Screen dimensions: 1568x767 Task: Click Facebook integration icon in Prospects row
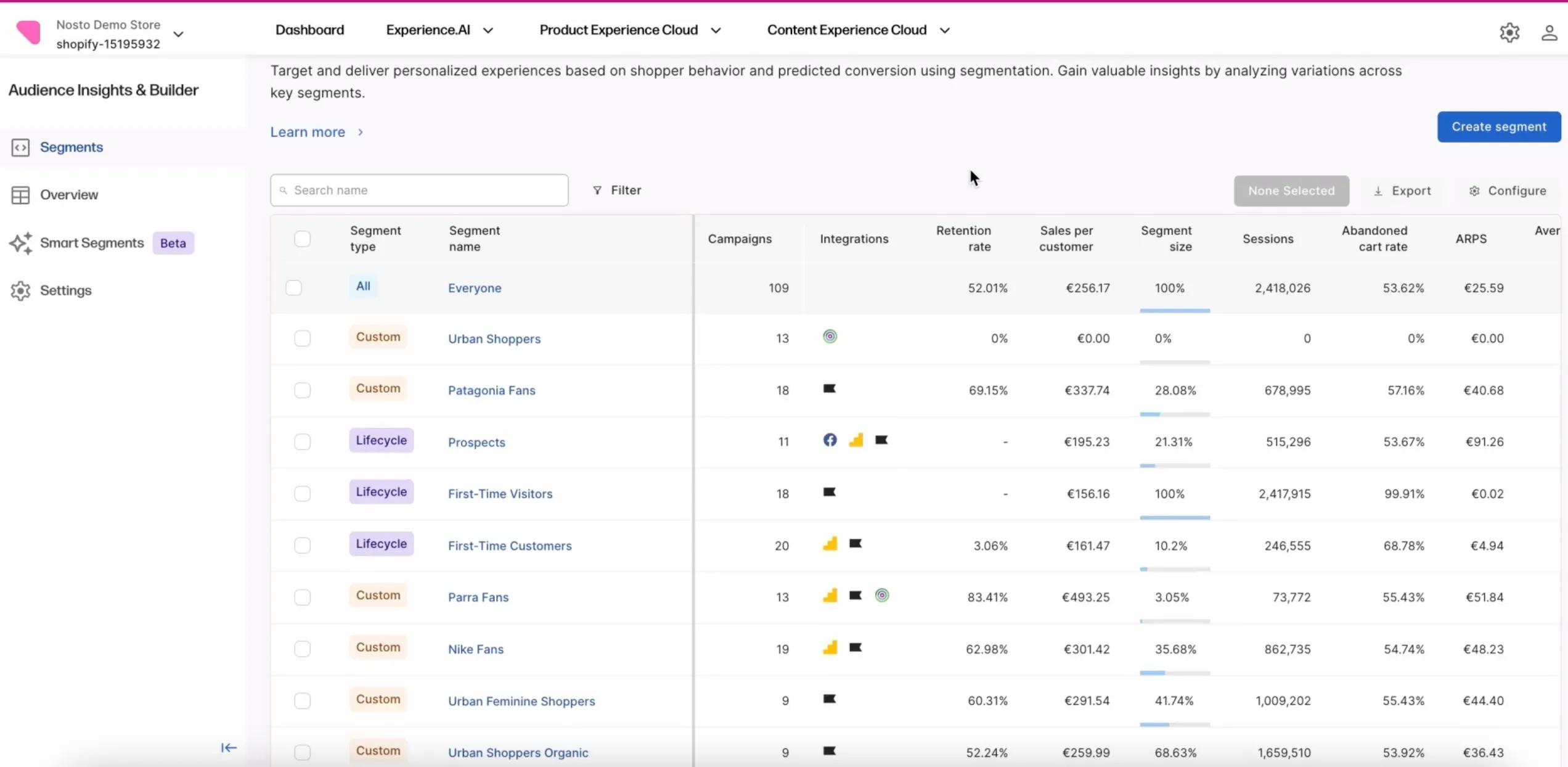[830, 440]
